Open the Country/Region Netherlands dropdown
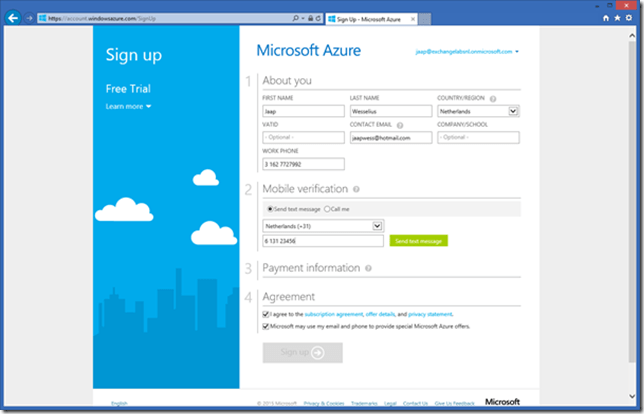The image size is (644, 414). coord(513,112)
